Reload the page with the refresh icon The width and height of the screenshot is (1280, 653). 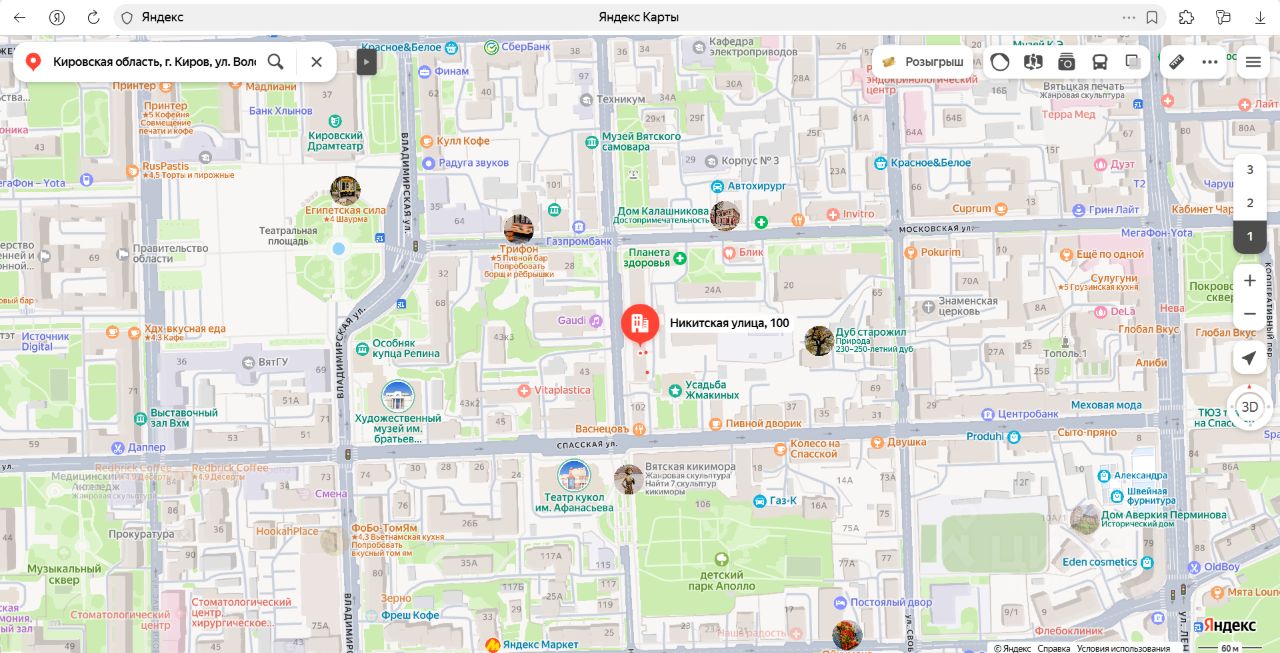pos(93,17)
